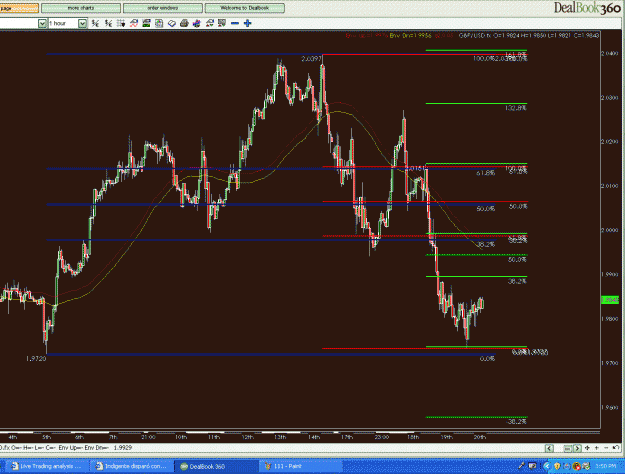Click the eraser tool icon
625x474 pixels.
[x=172, y=24]
